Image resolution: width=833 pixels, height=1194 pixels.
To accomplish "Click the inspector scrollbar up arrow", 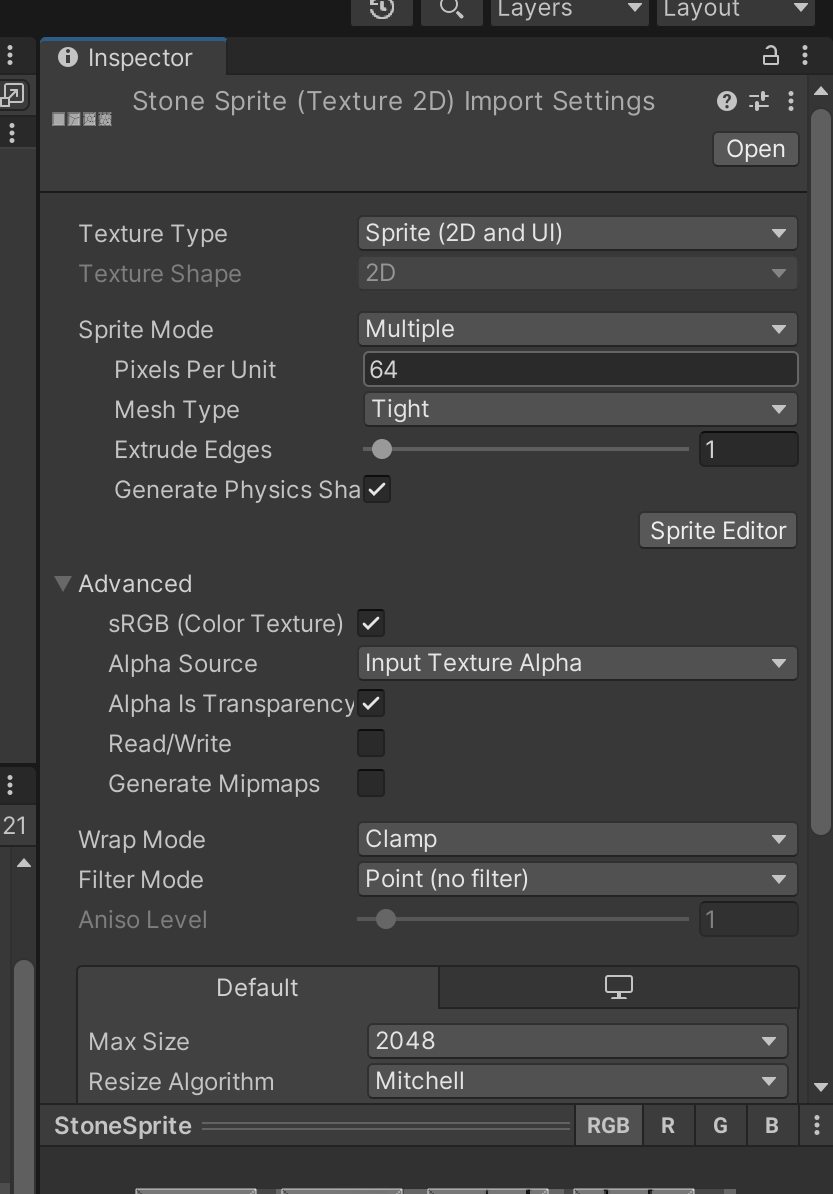I will pos(821,91).
